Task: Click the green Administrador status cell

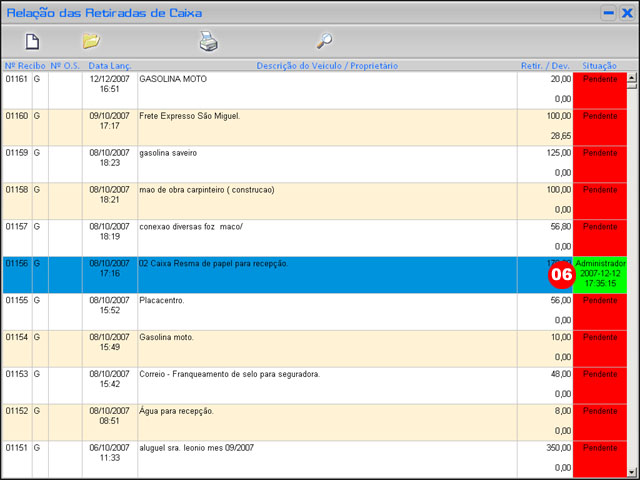Action: [600, 274]
